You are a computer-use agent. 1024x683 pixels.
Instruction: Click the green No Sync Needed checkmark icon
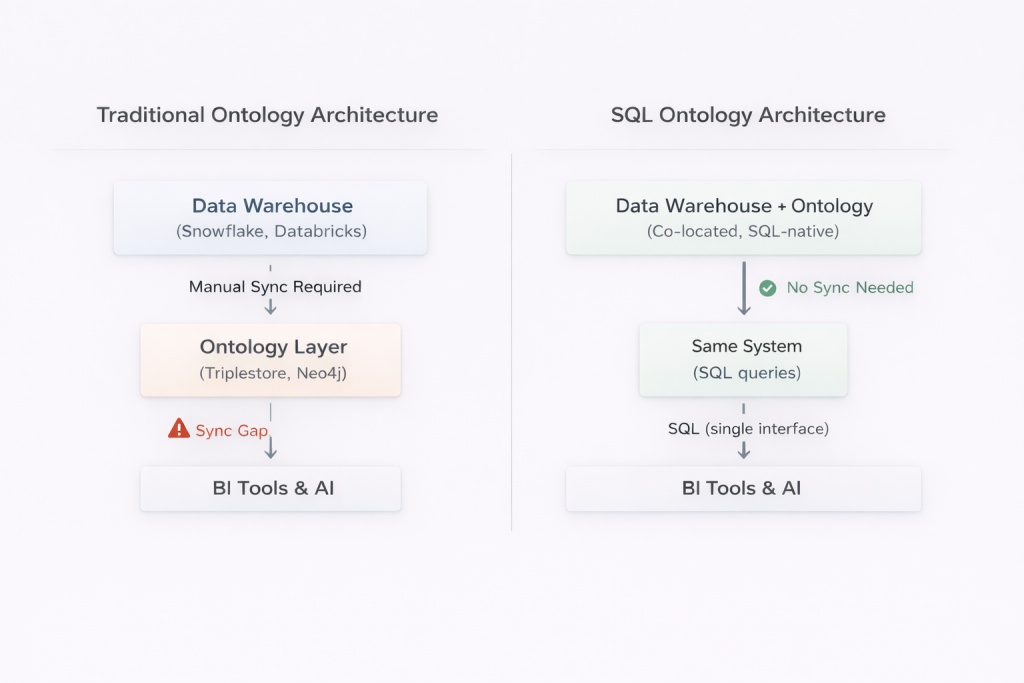point(767,288)
